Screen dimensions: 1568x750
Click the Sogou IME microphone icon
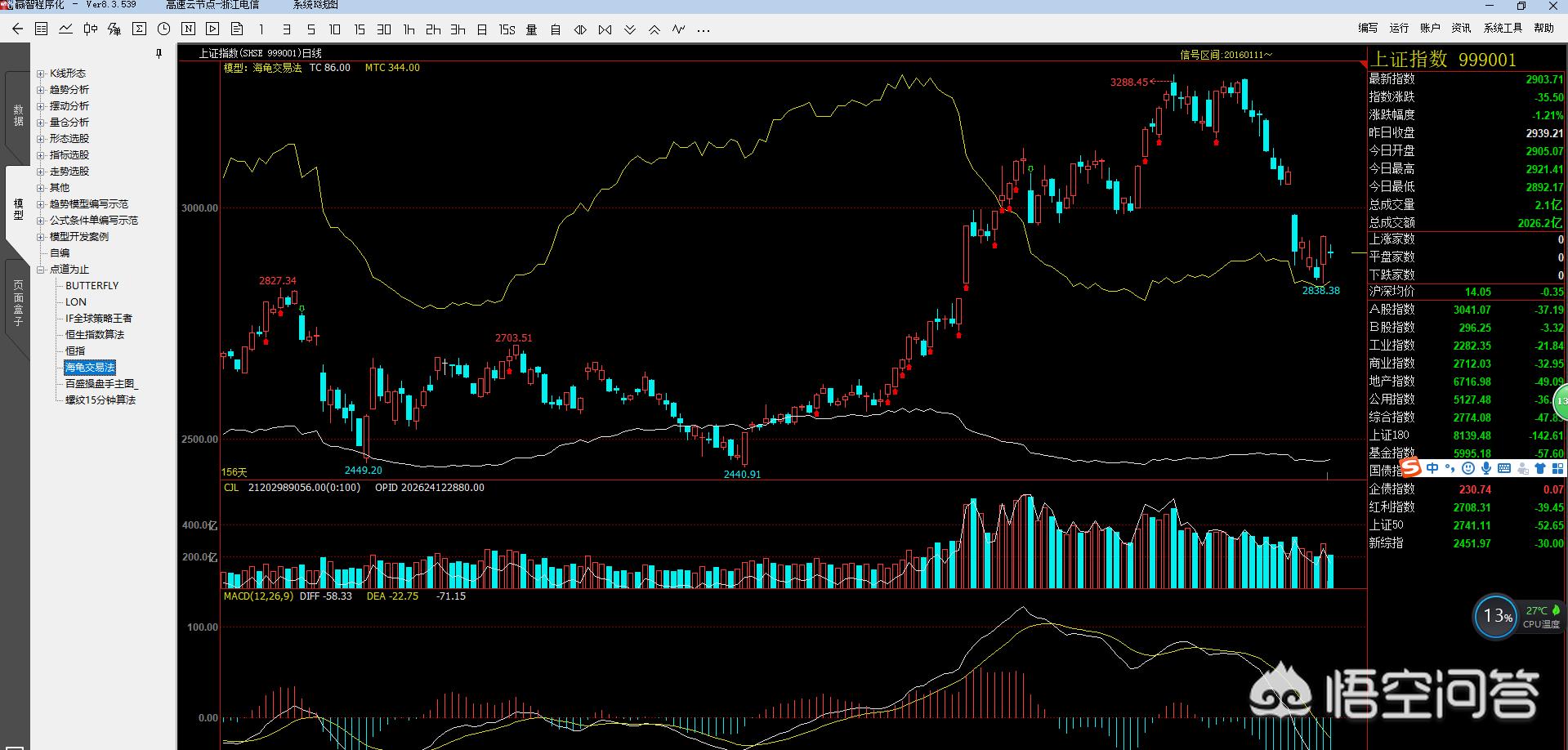click(1486, 468)
